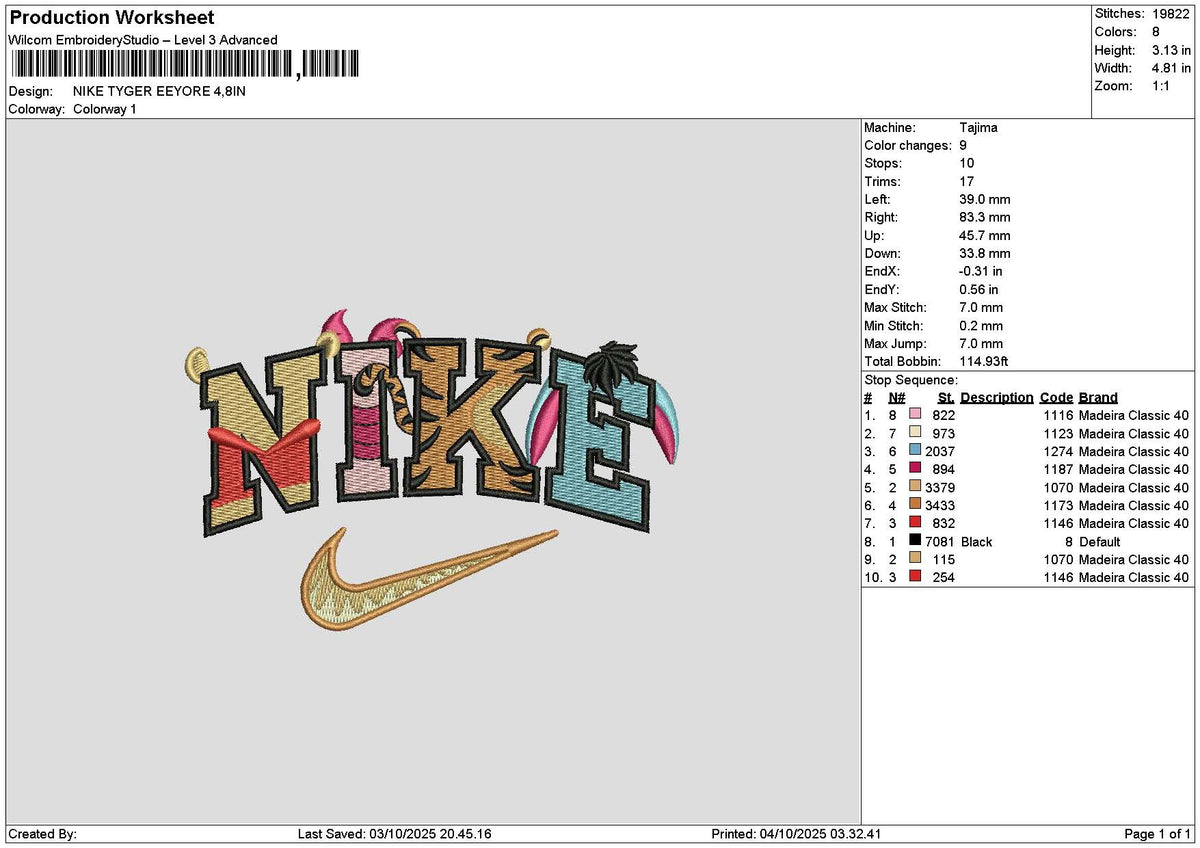Click the Left value '39.0 mm'
This screenshot has width=1200, height=848.
point(984,199)
